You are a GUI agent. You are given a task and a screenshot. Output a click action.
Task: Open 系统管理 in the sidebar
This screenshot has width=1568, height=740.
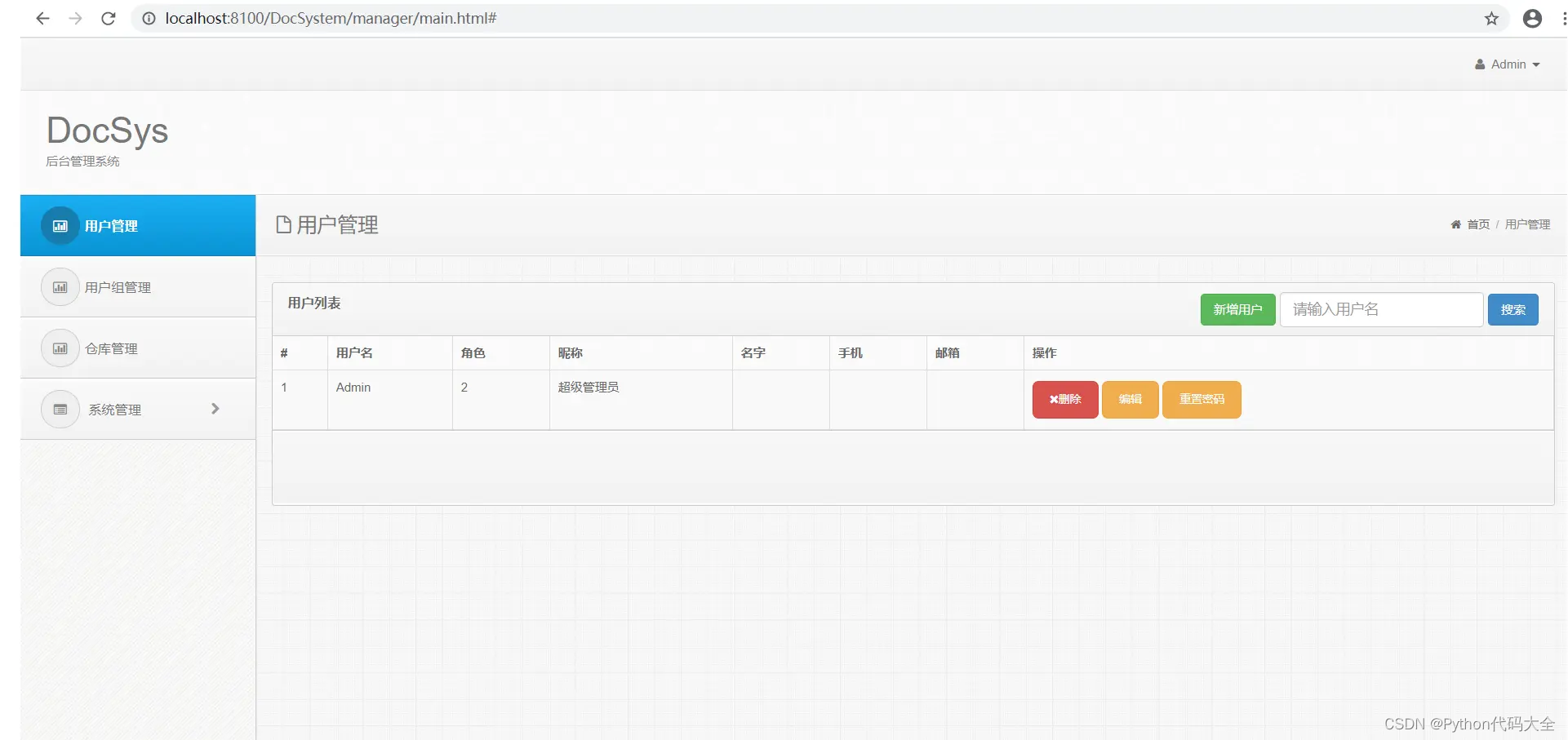coord(138,410)
